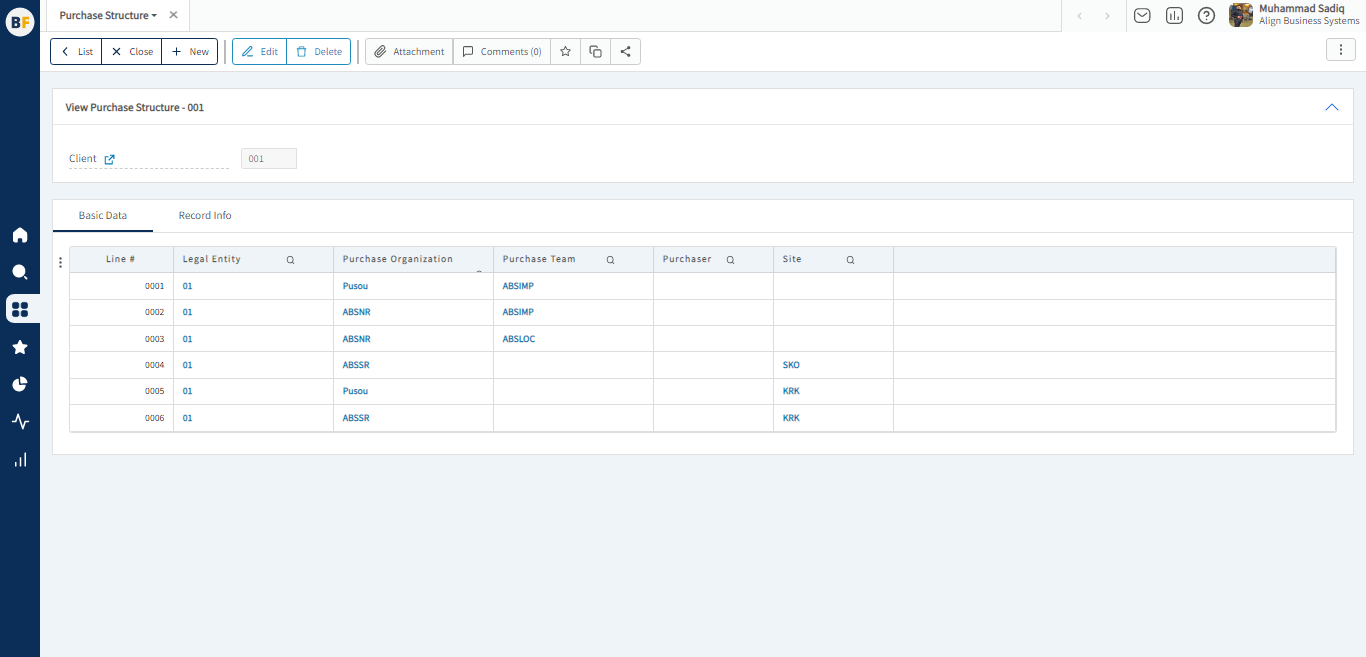Click the Attachment button

pyautogui.click(x=409, y=52)
